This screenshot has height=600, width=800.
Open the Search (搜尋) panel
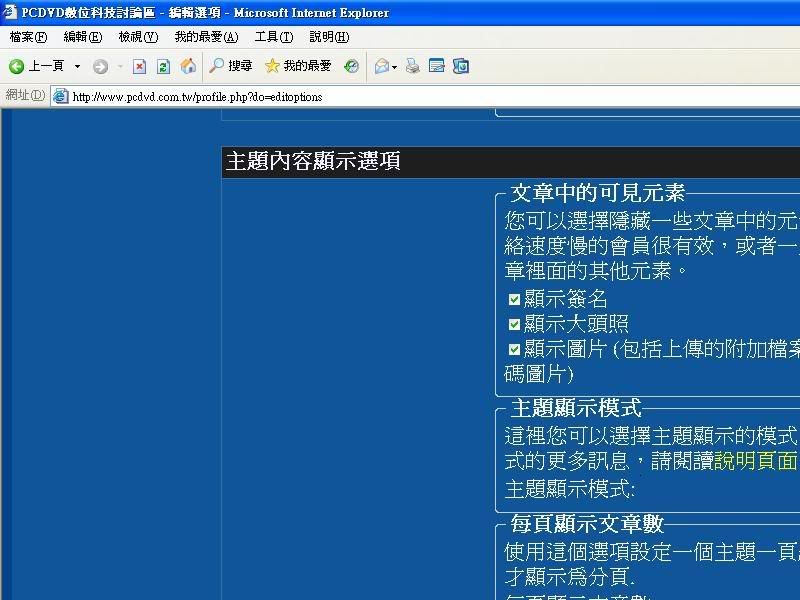tap(230, 66)
